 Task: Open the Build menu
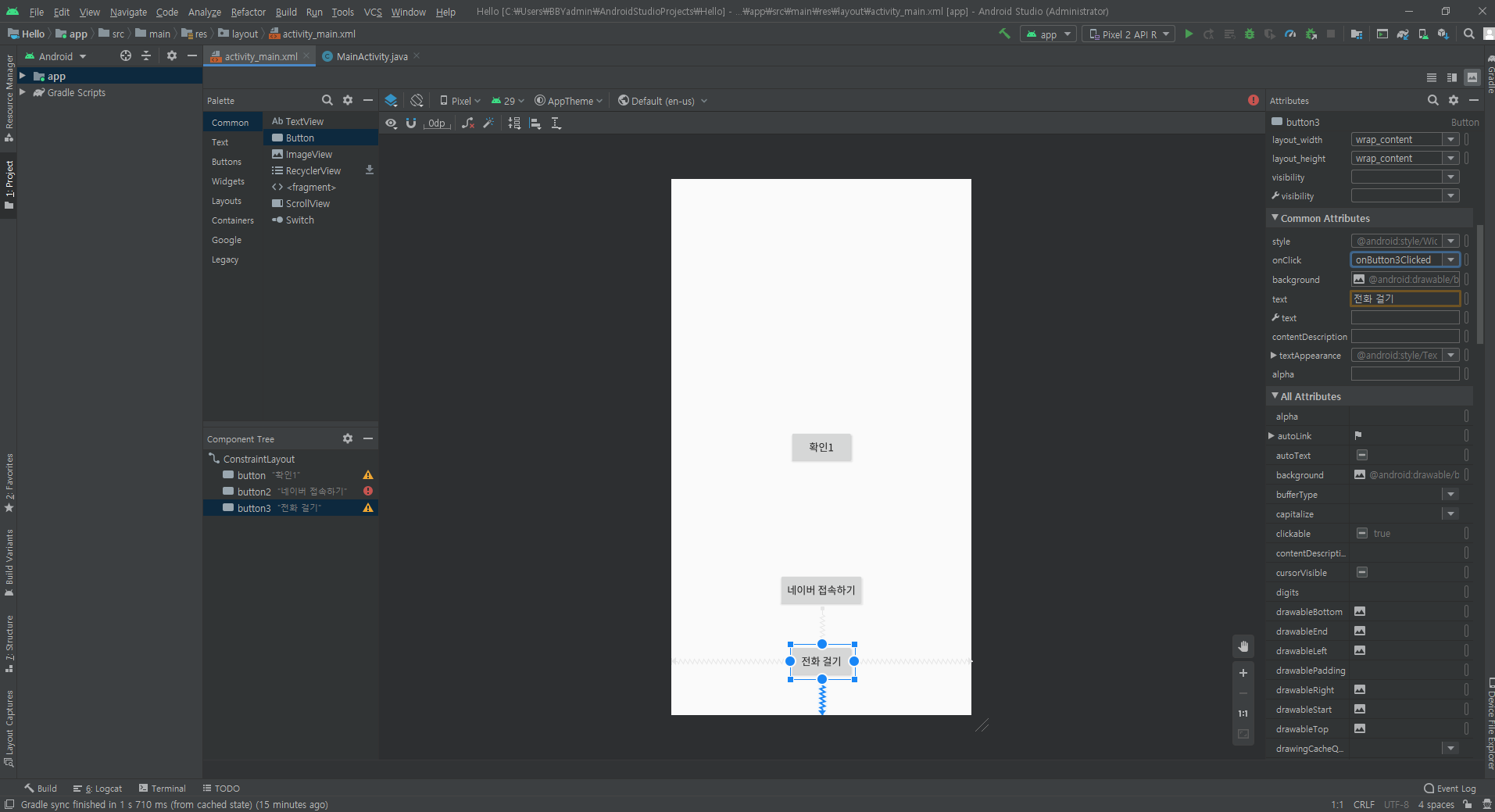[286, 12]
